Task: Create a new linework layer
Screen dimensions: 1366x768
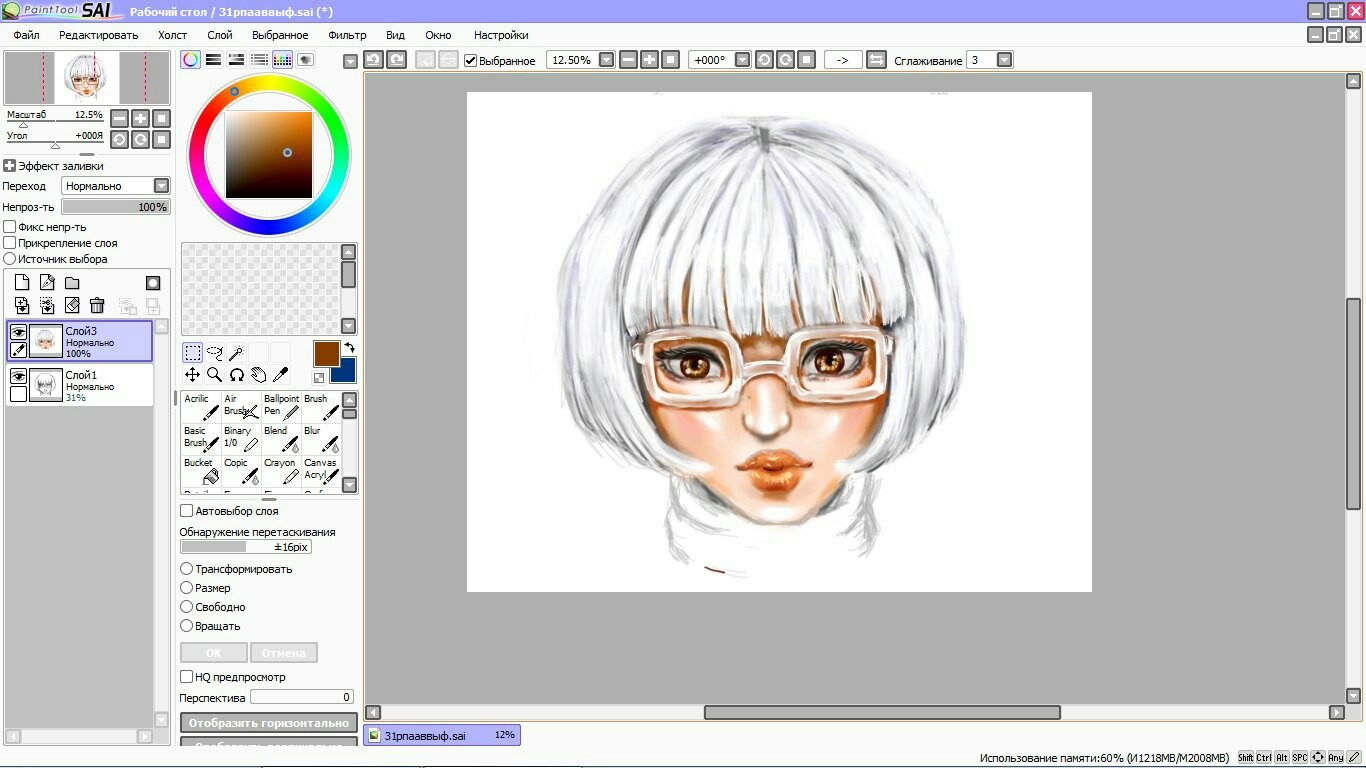Action: point(47,283)
